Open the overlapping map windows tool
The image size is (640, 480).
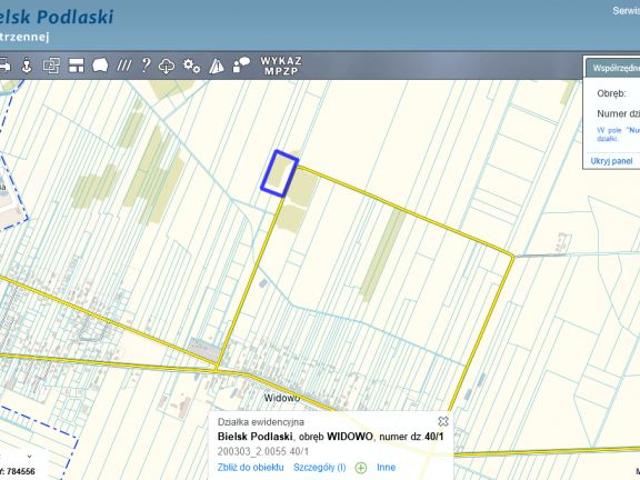click(51, 65)
